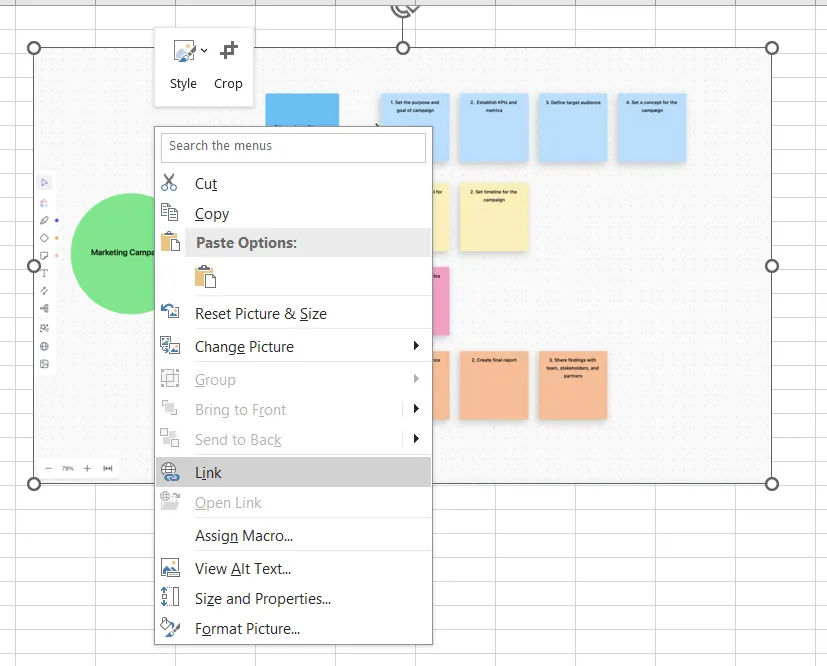Click the scissors Cut icon

[169, 182]
